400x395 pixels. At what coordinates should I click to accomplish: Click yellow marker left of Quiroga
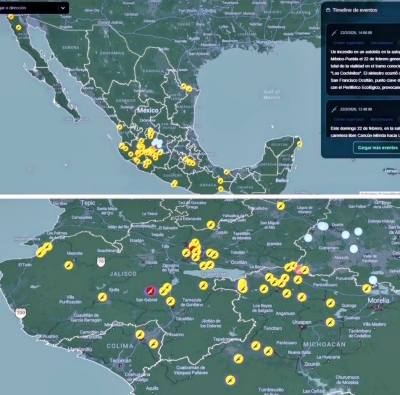tap(330, 303)
